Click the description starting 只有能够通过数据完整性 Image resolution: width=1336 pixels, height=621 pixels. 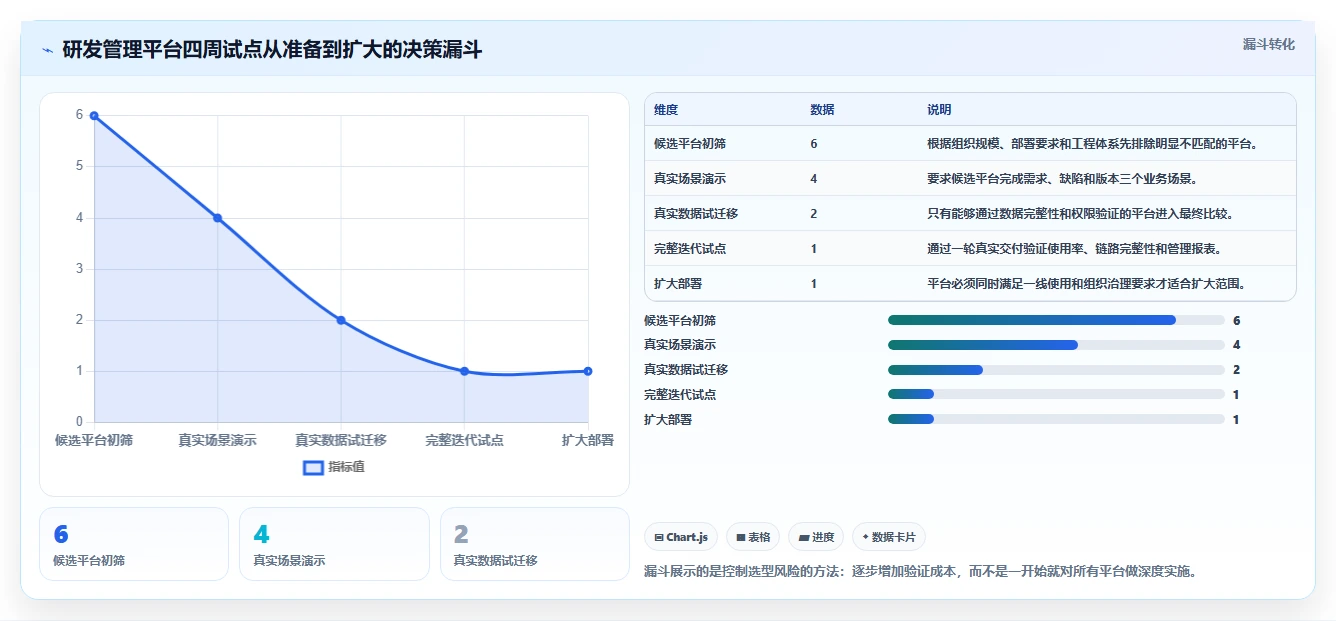[1080, 214]
